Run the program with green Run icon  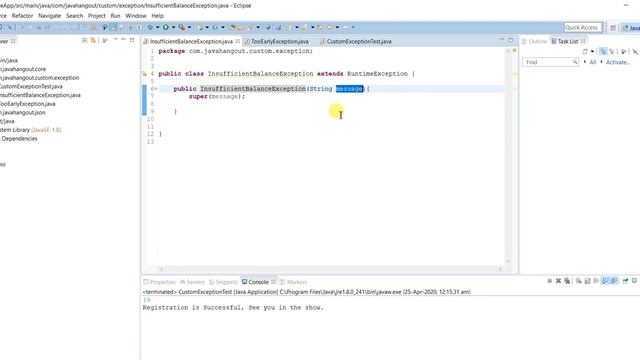(166, 27)
